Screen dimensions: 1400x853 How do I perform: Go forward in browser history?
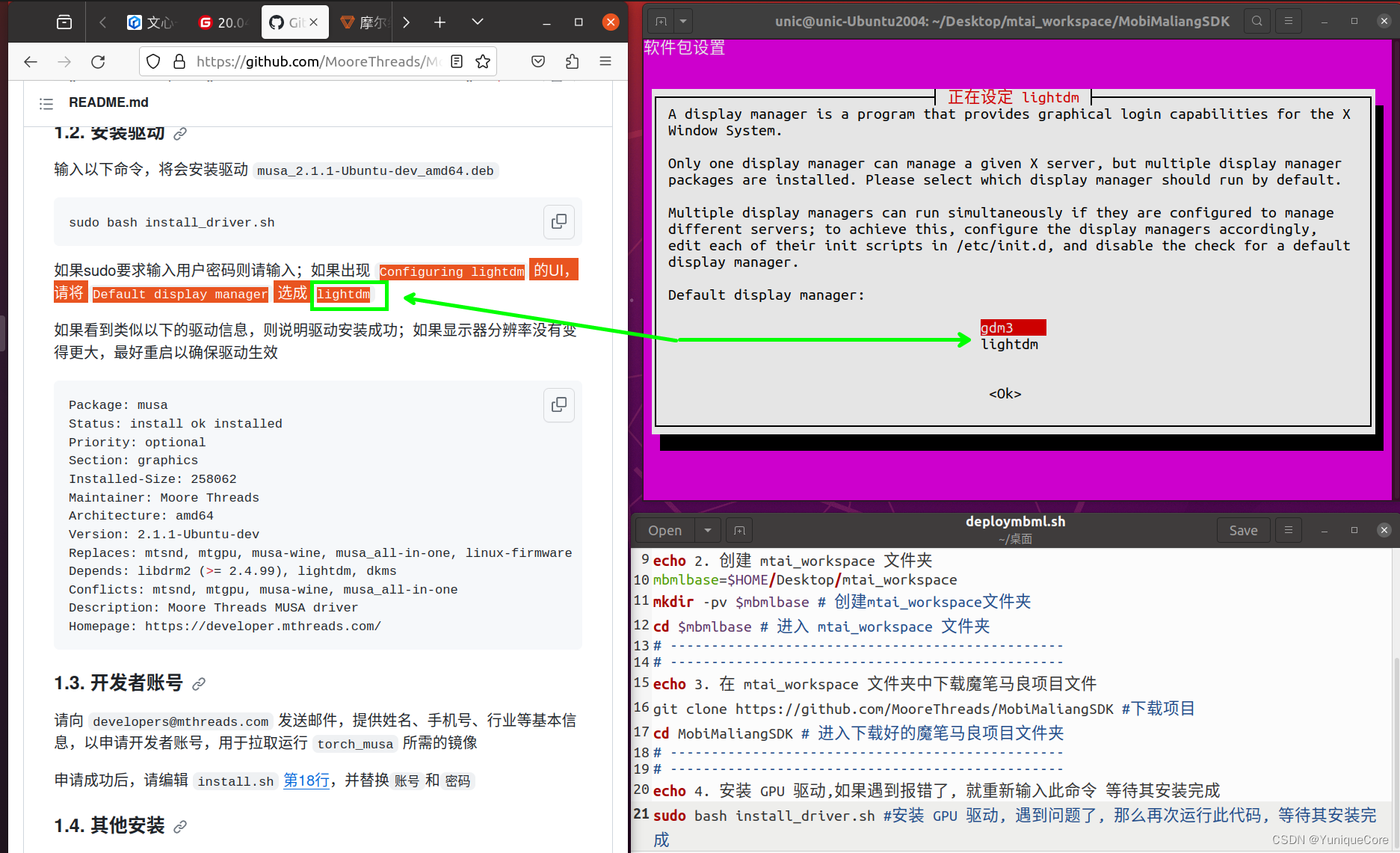pos(64,62)
